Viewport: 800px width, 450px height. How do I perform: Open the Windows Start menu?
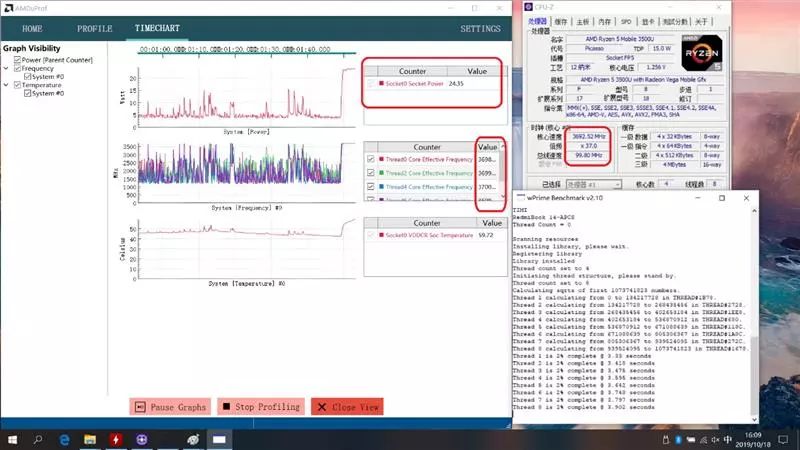(12, 439)
